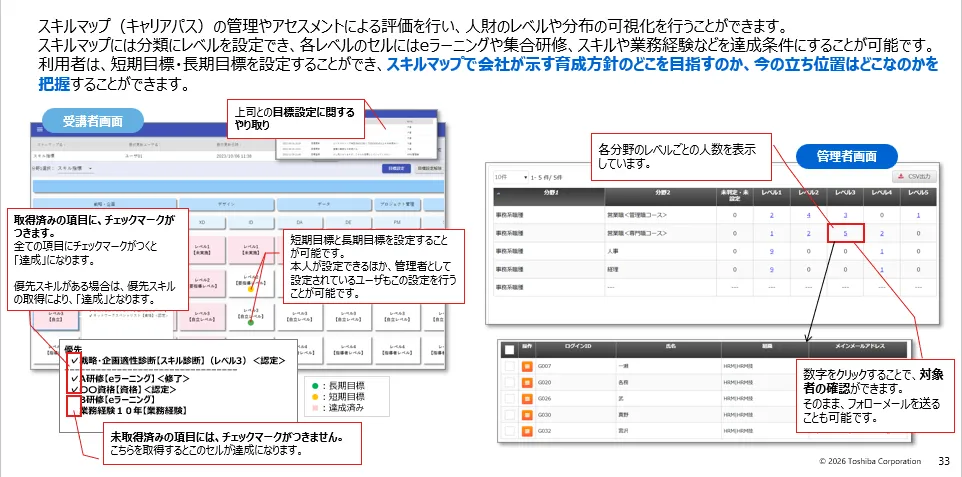The height and width of the screenshot is (477, 962).
Task: Select the XD subcategory header
Action: [202, 221]
